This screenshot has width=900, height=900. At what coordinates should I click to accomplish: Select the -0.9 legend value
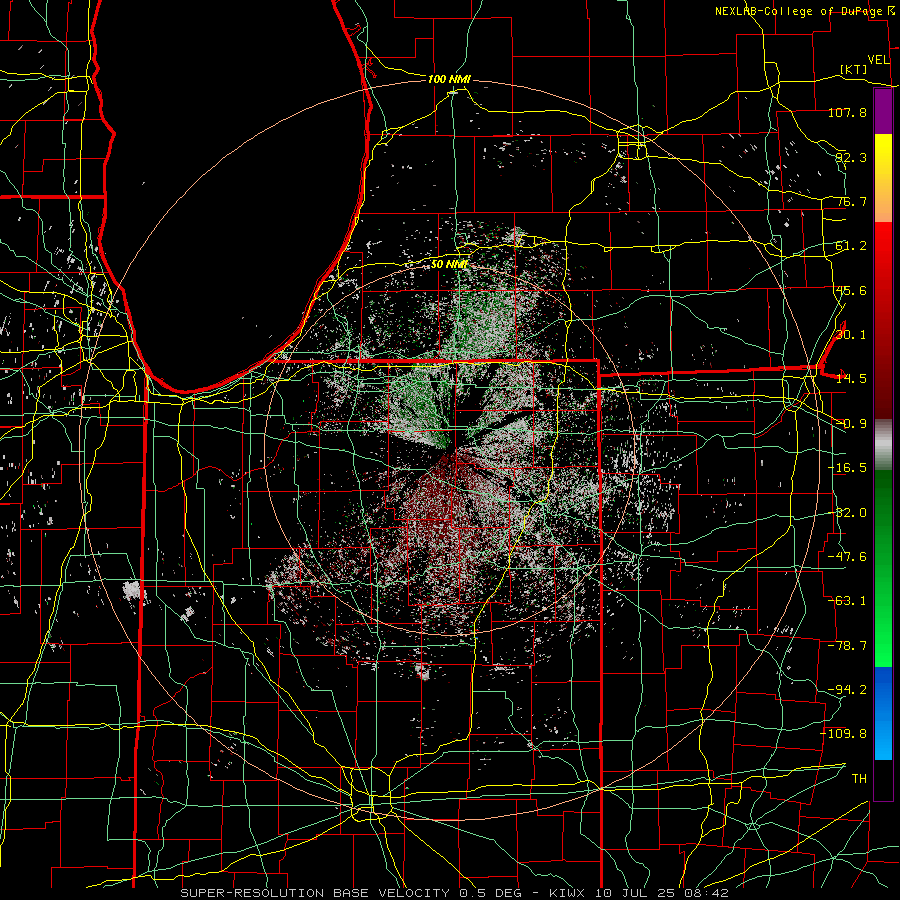(851, 424)
